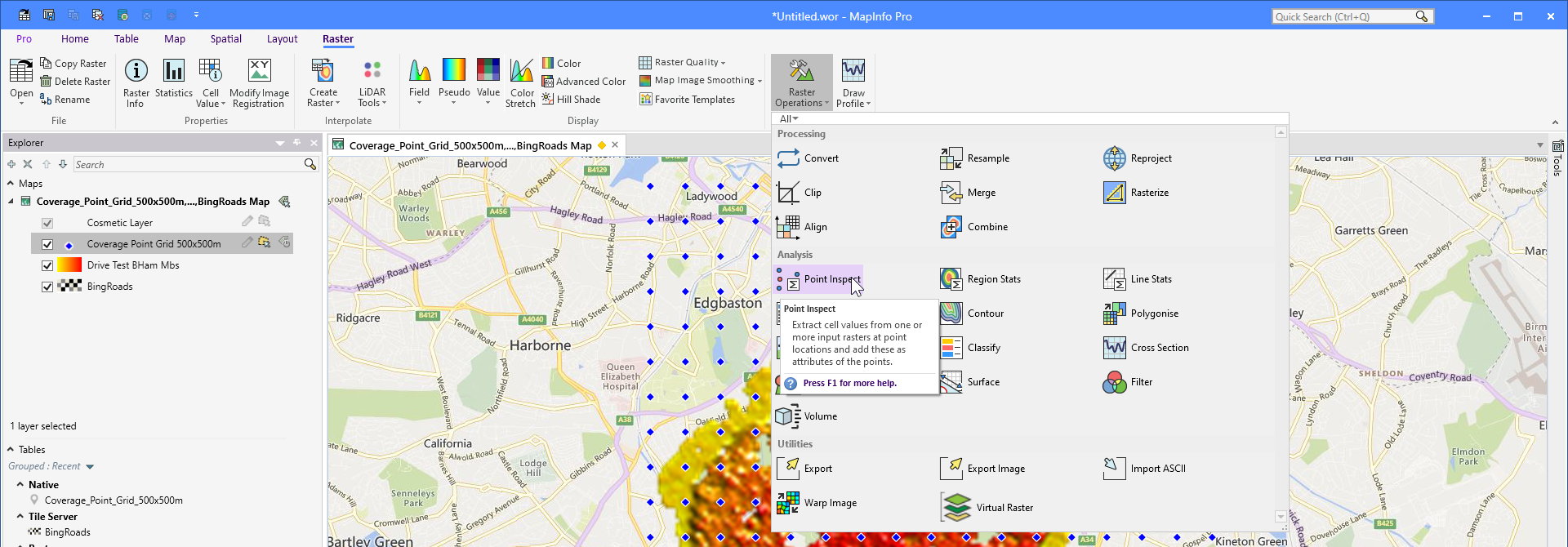Toggle Coverage Point Grid 500x500m visibility
1568x547 pixels.
[x=47, y=244]
